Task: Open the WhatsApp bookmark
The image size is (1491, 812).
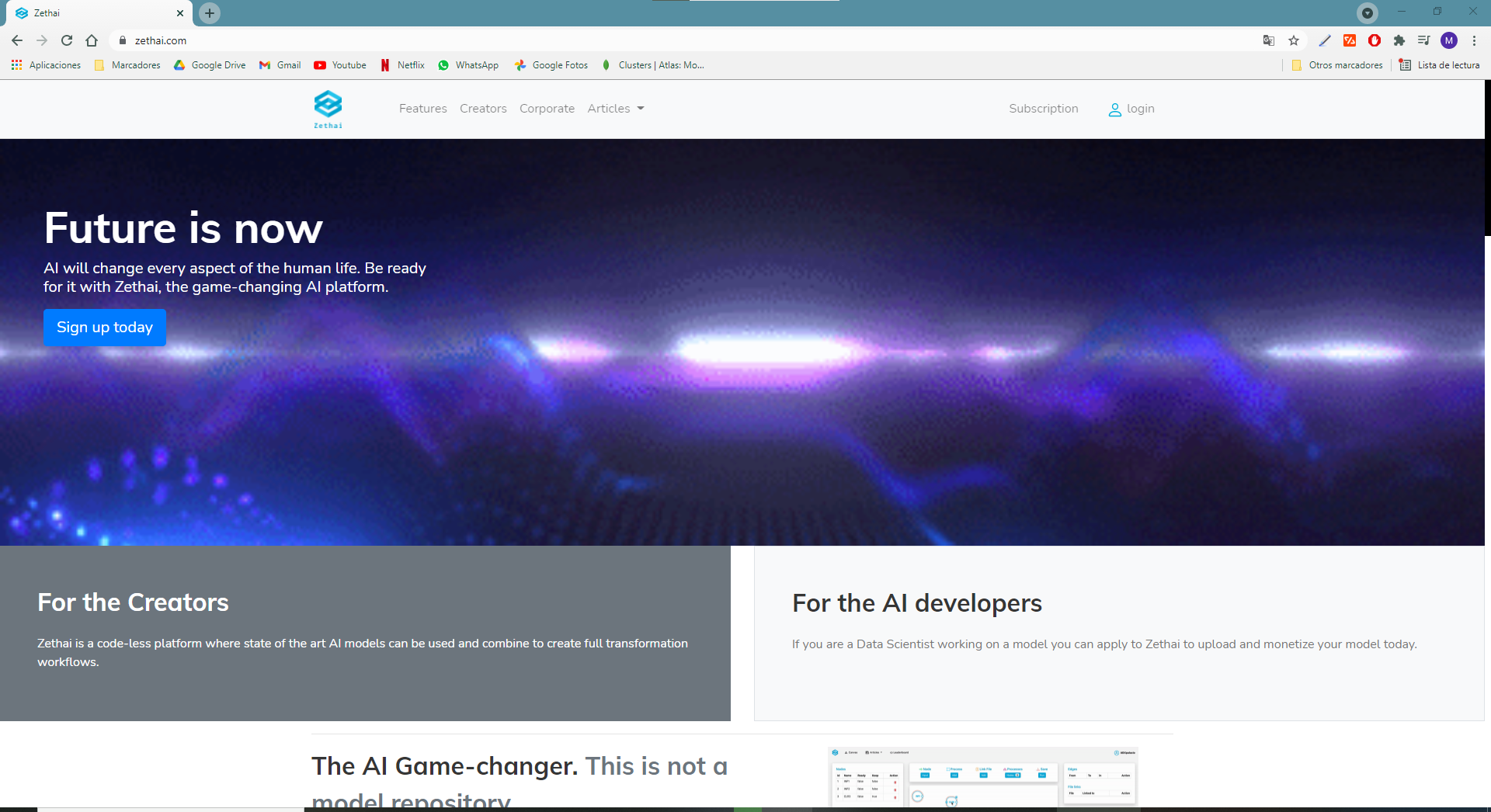Action: pos(468,65)
